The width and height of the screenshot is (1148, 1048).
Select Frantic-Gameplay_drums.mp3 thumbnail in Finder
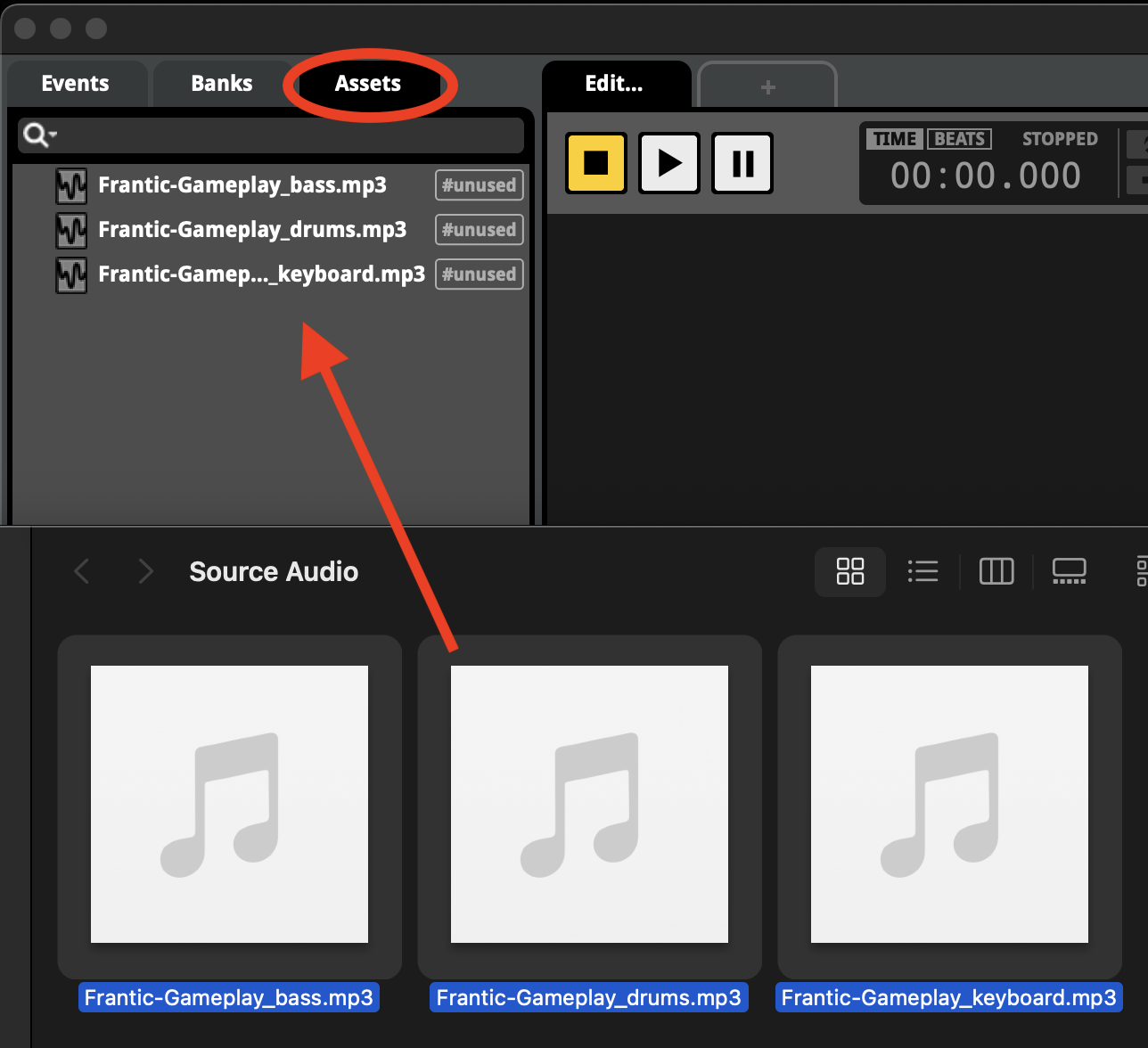(589, 804)
